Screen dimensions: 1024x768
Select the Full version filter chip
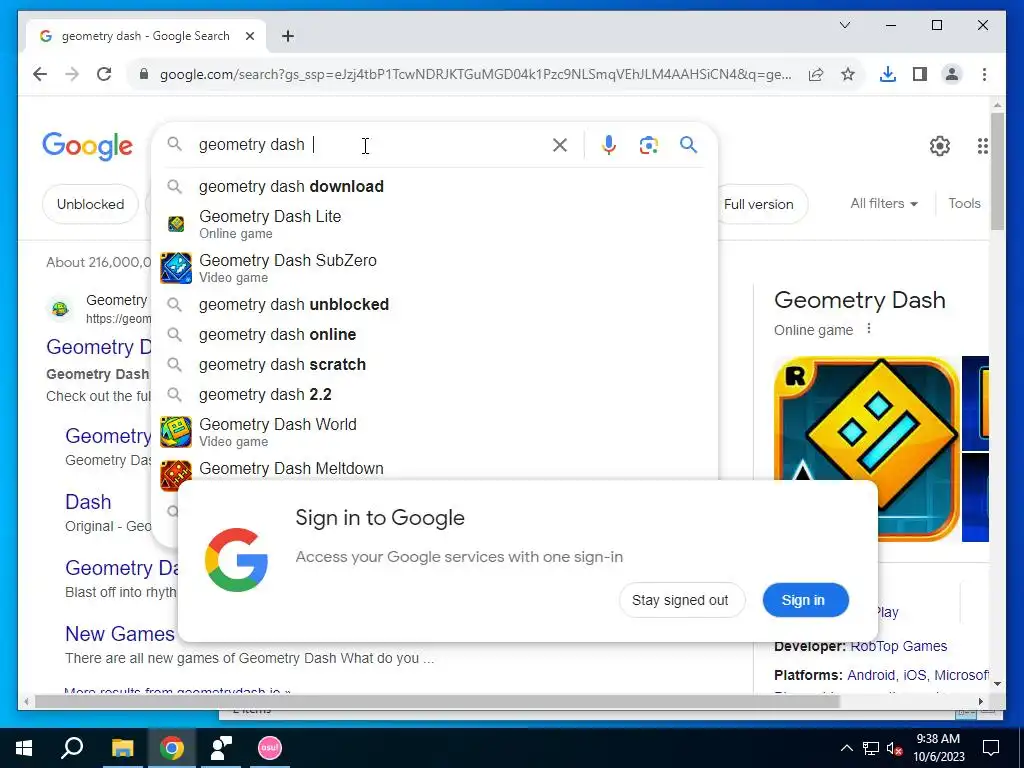tap(760, 204)
